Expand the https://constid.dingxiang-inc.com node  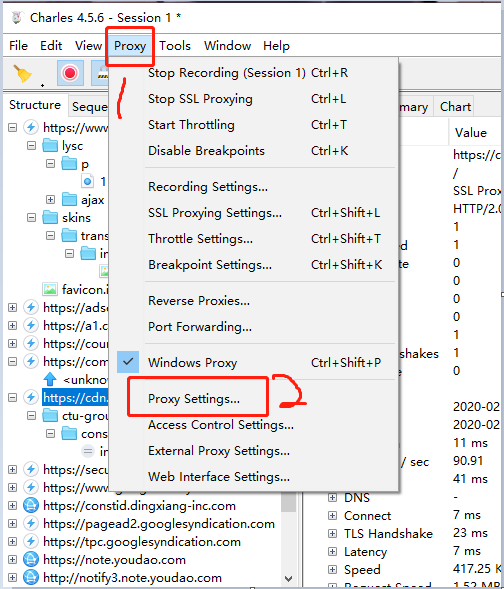pos(12,506)
